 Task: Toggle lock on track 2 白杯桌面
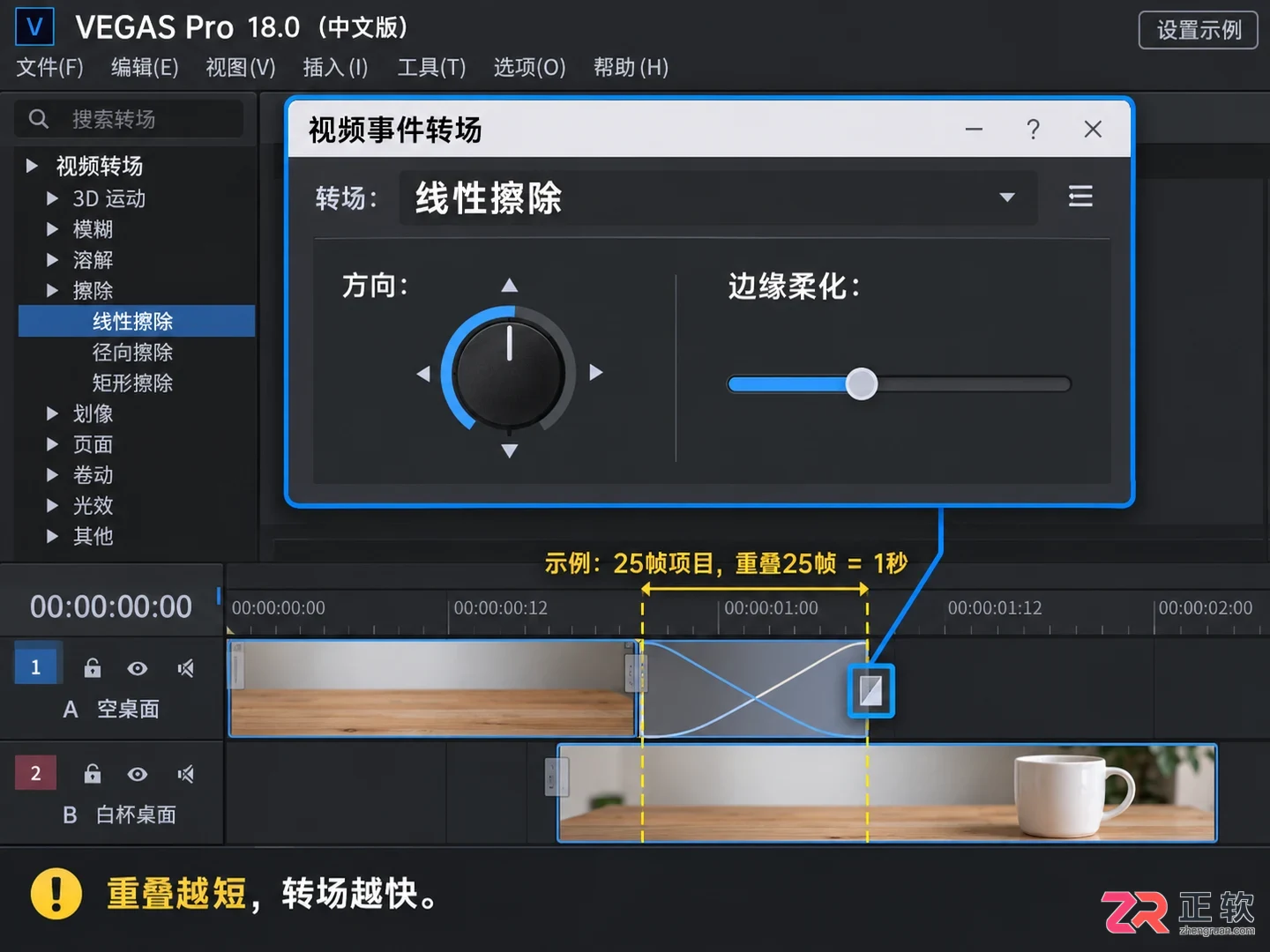pos(92,774)
